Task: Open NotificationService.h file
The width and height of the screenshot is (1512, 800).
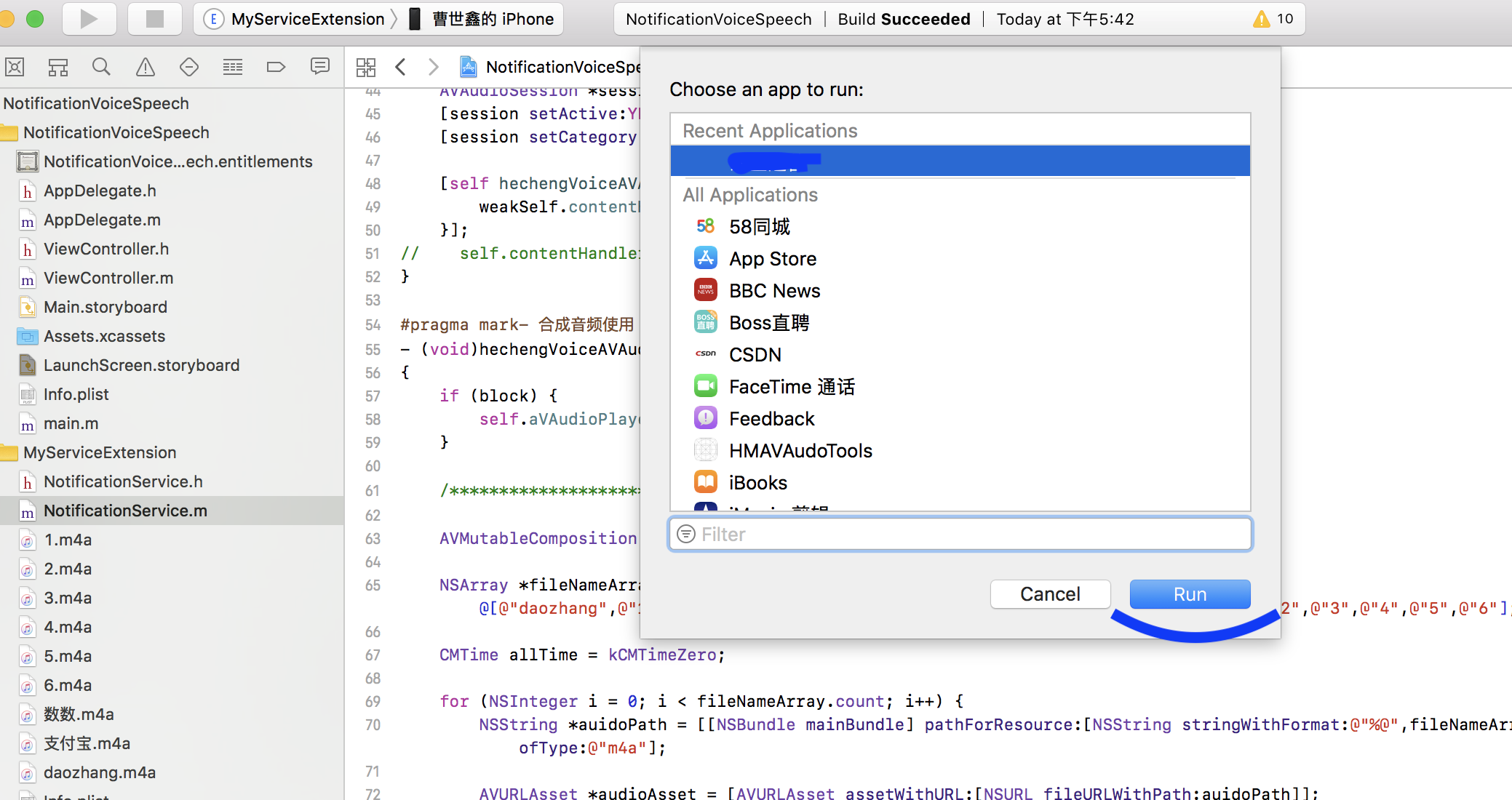Action: pos(123,481)
